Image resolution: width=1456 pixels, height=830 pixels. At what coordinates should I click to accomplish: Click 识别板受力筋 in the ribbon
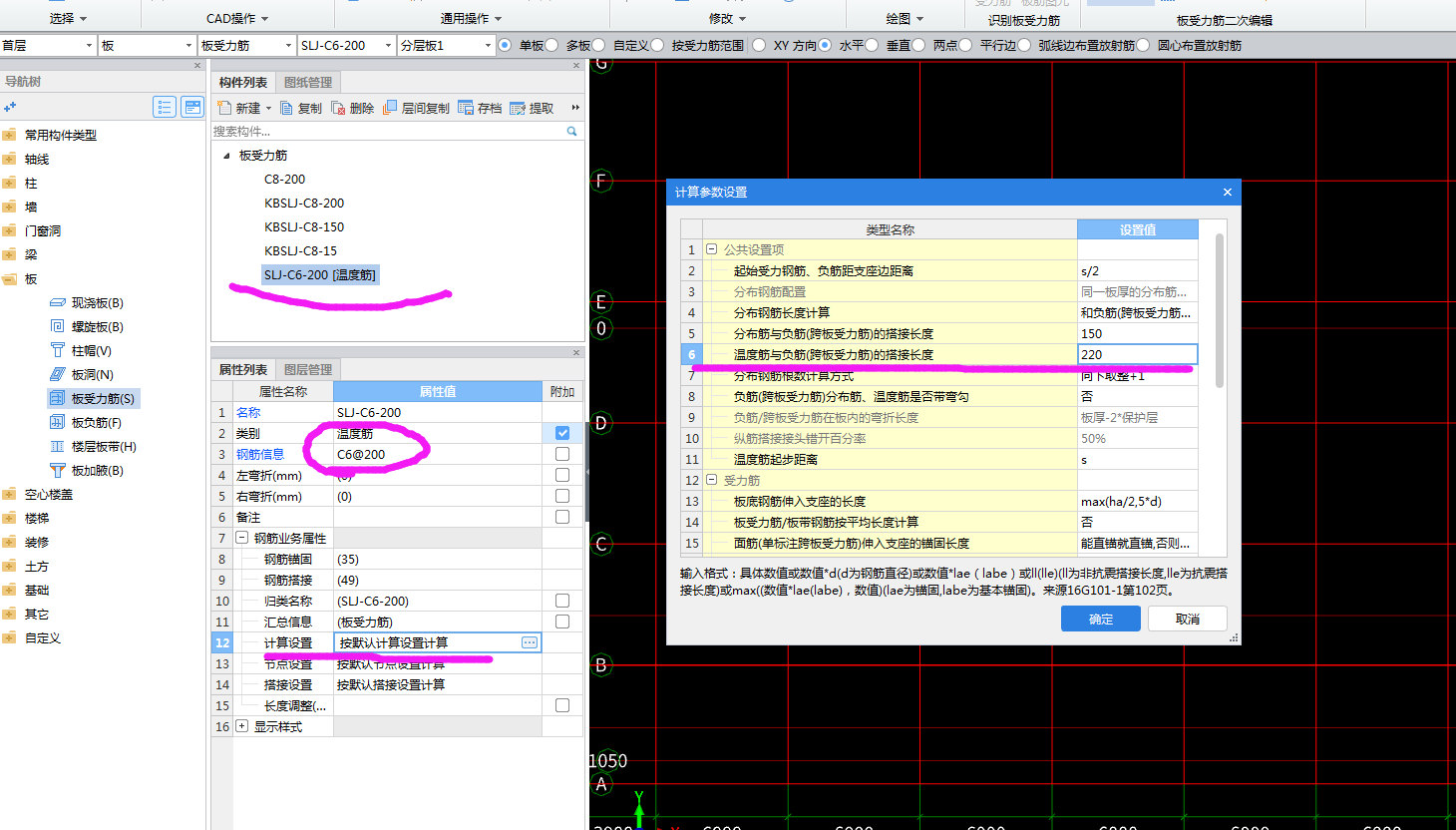click(x=1024, y=20)
